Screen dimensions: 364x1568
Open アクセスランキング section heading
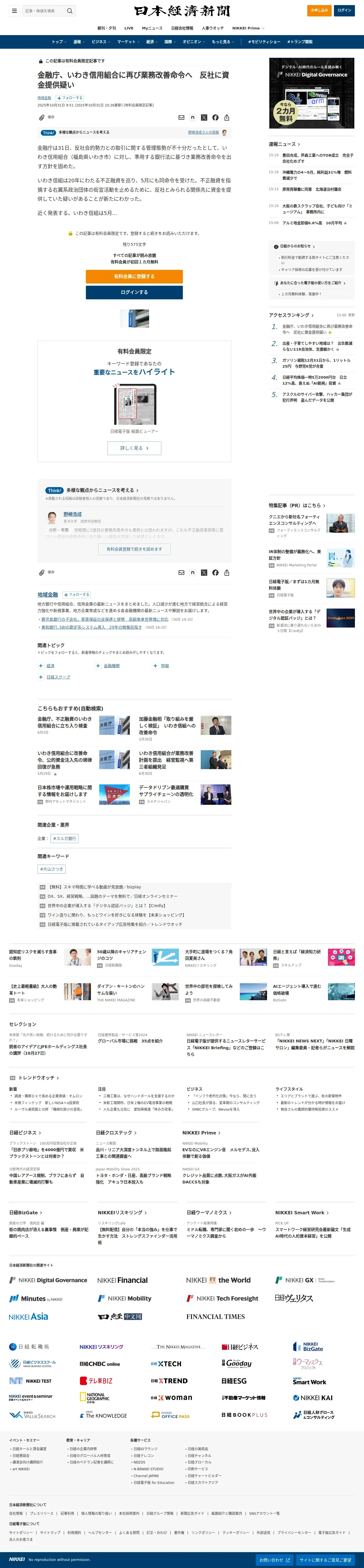pyautogui.click(x=291, y=315)
